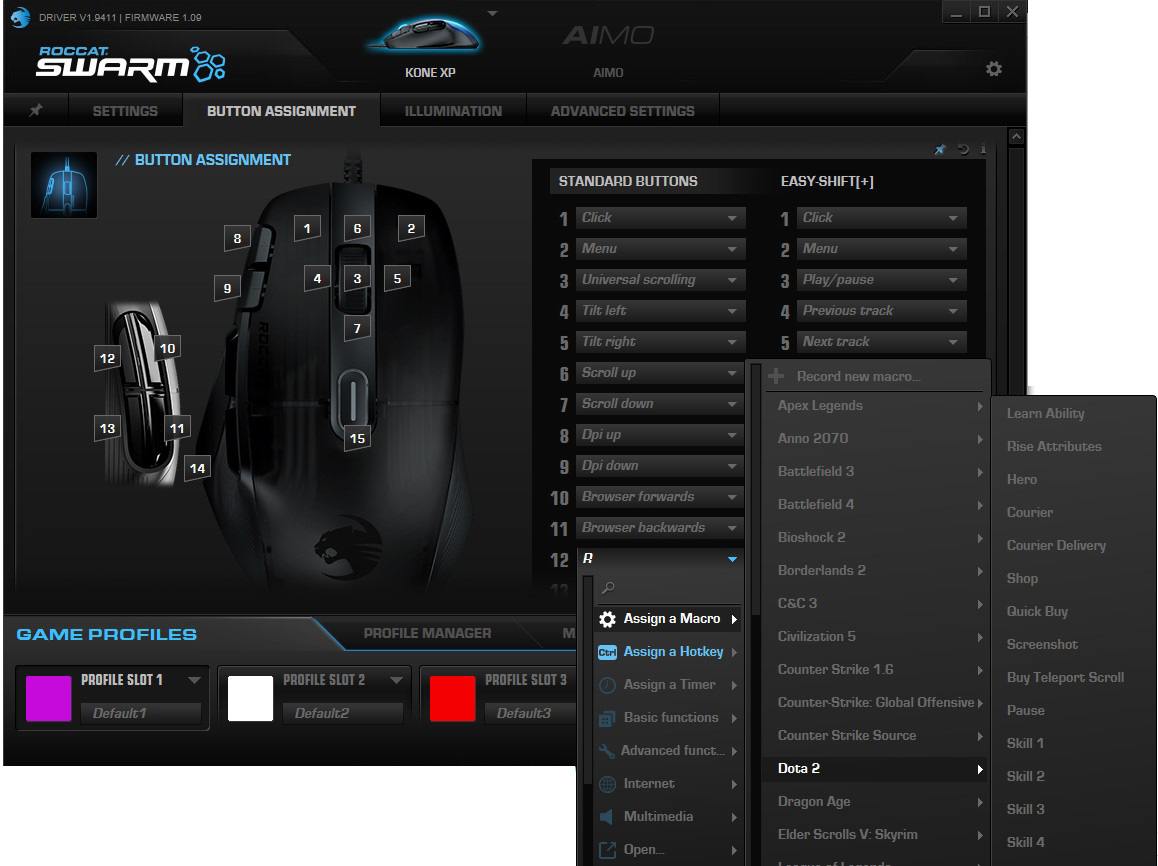Open Easy-Shift Play/pause dropdown
Screen dimensions: 1158x866
[882, 280]
